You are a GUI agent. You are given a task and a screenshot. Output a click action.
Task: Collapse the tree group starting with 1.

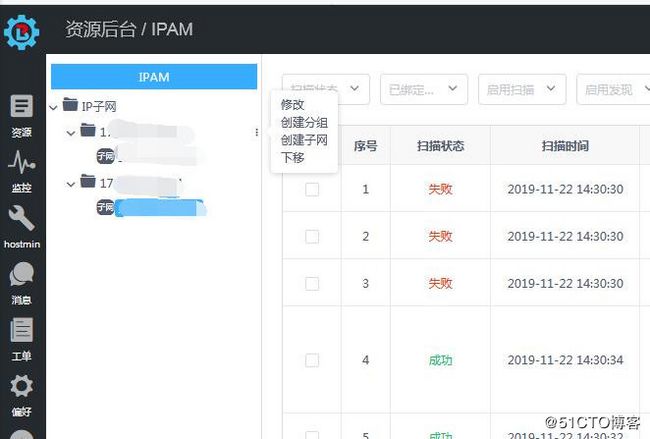[x=71, y=133]
